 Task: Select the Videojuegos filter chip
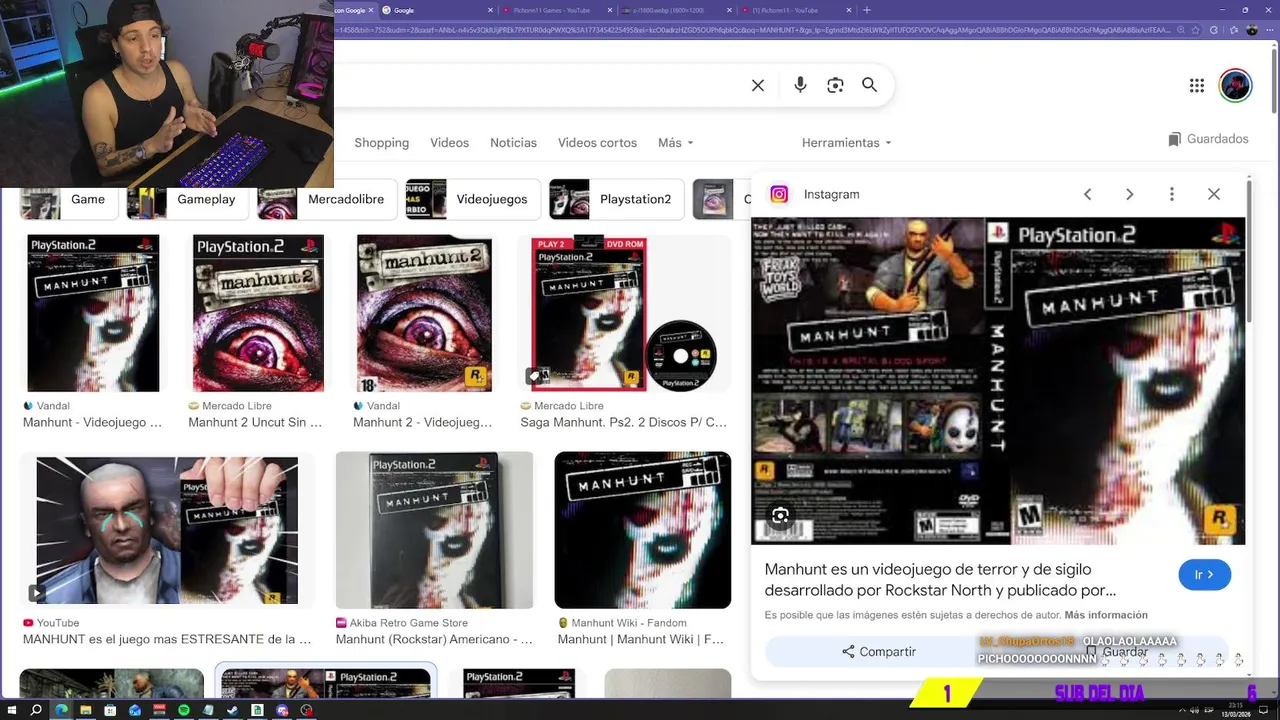click(x=473, y=199)
